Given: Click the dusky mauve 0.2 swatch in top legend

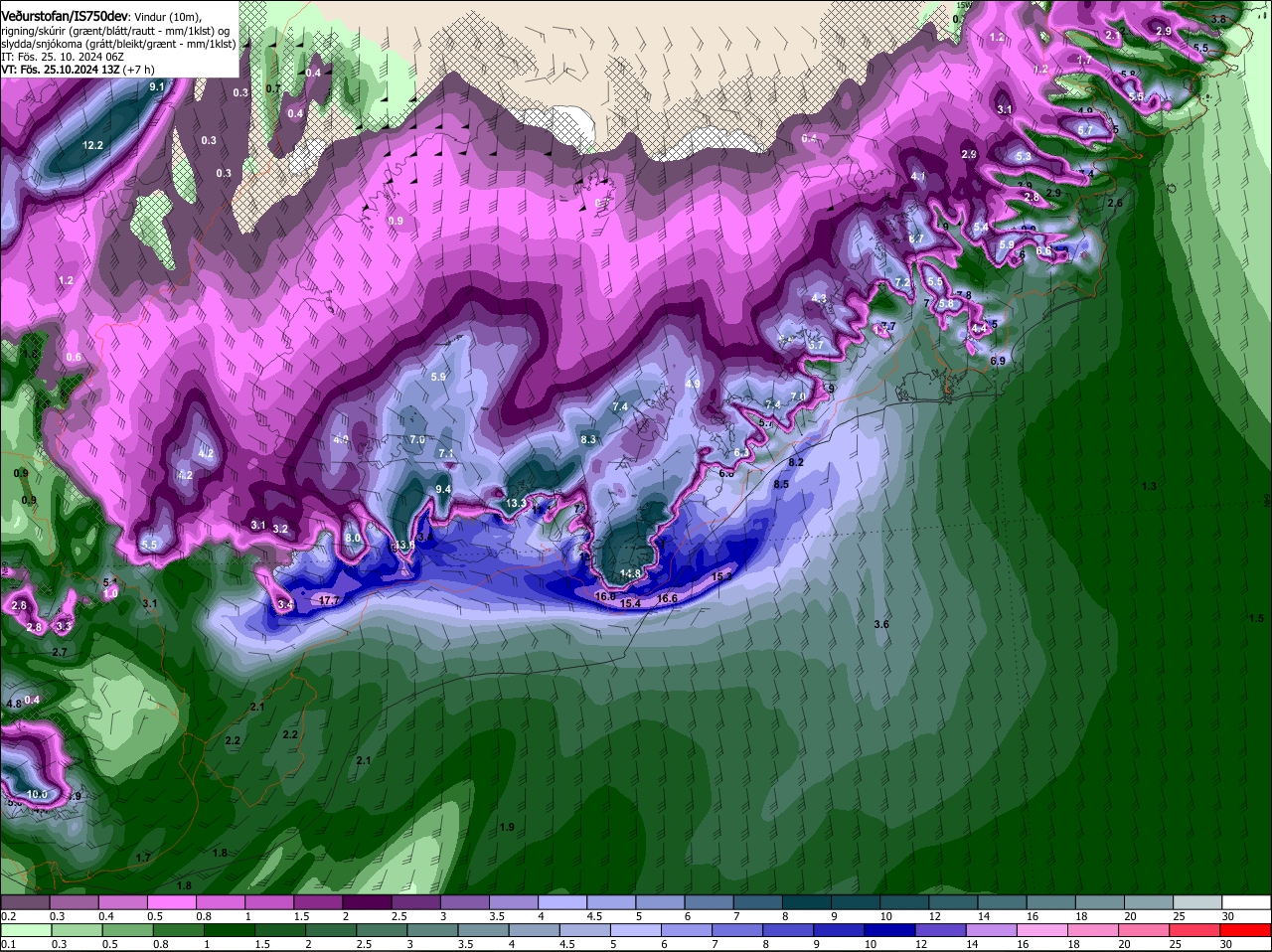Looking at the screenshot, I should (25, 901).
